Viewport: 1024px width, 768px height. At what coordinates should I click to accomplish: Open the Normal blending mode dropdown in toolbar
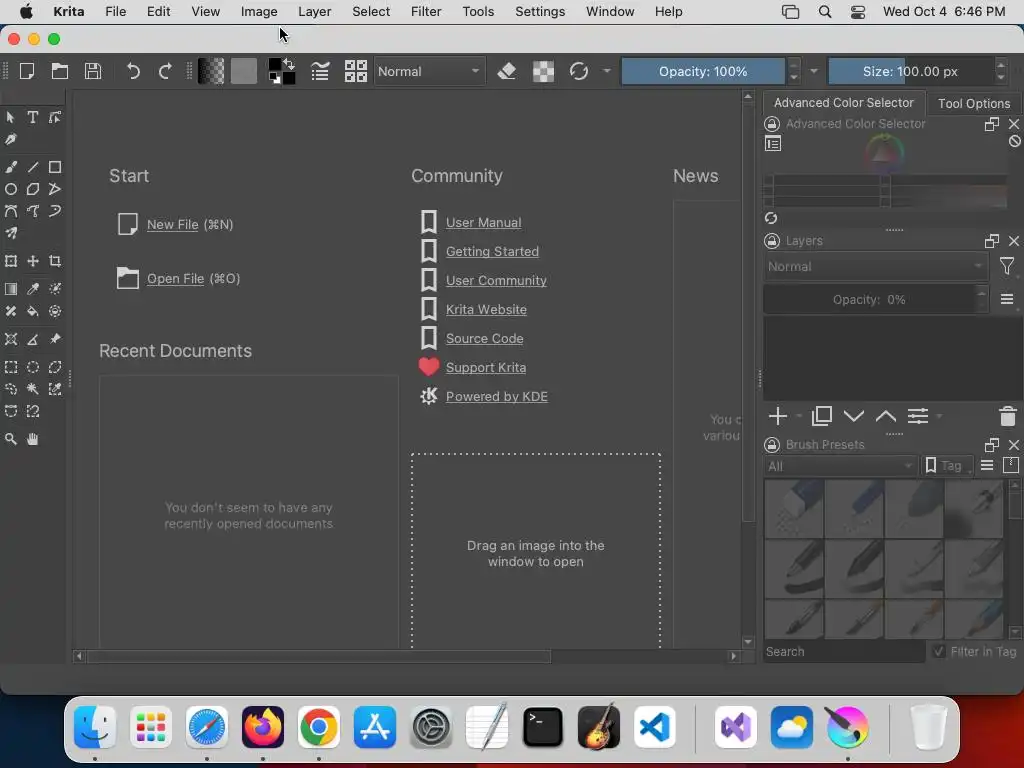click(429, 71)
